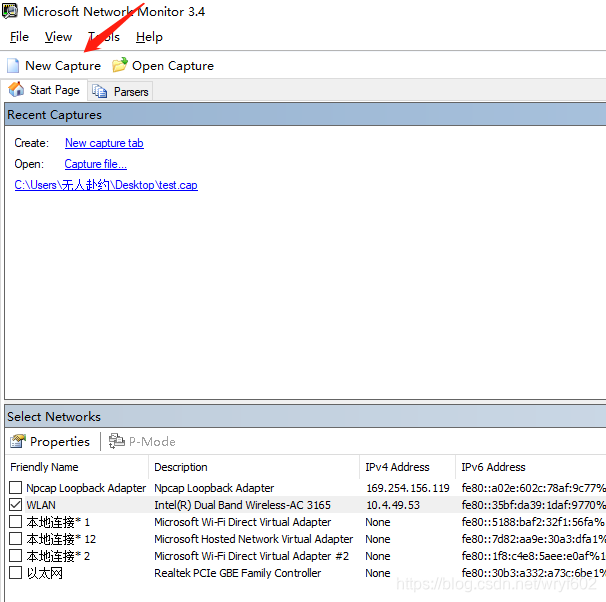Enable the 本地连接* 12 adapter checkbox
606x602 pixels.
click(15, 539)
